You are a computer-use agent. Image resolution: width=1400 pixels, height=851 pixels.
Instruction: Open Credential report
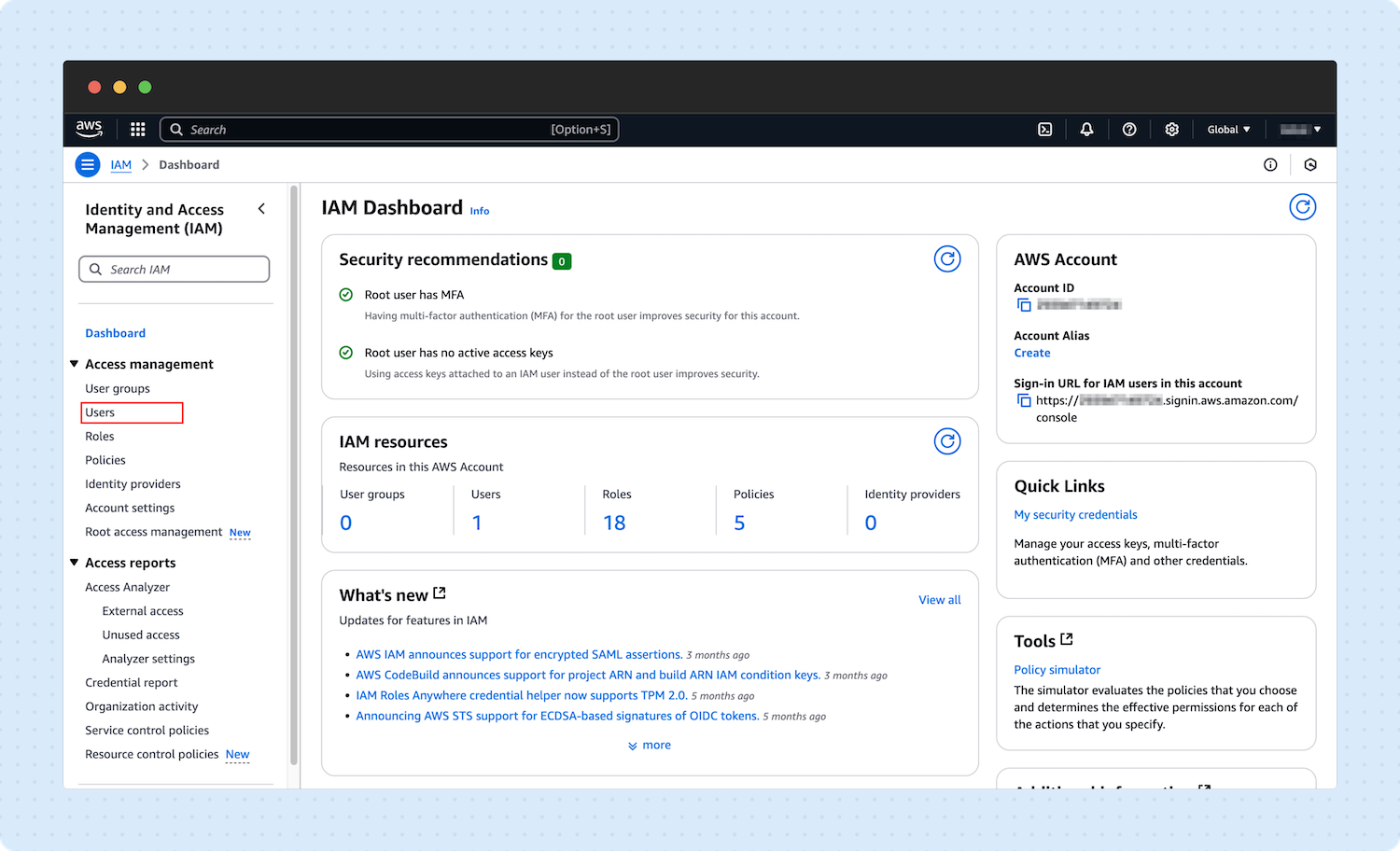(x=132, y=683)
